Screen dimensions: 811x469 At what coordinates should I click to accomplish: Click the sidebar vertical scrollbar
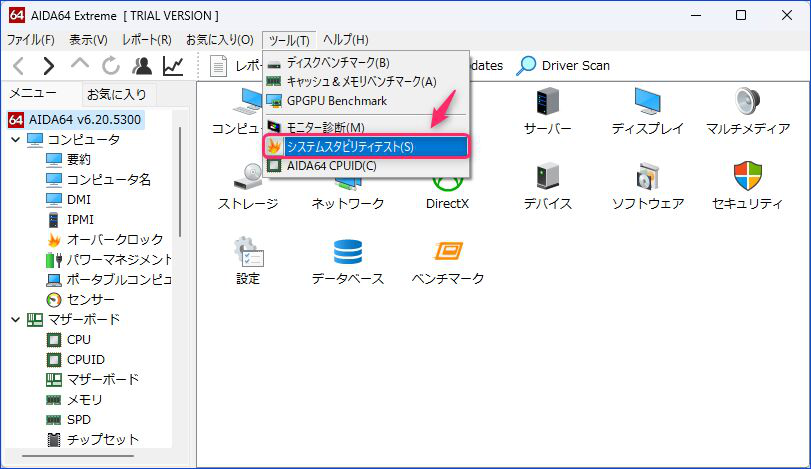tap(181, 182)
